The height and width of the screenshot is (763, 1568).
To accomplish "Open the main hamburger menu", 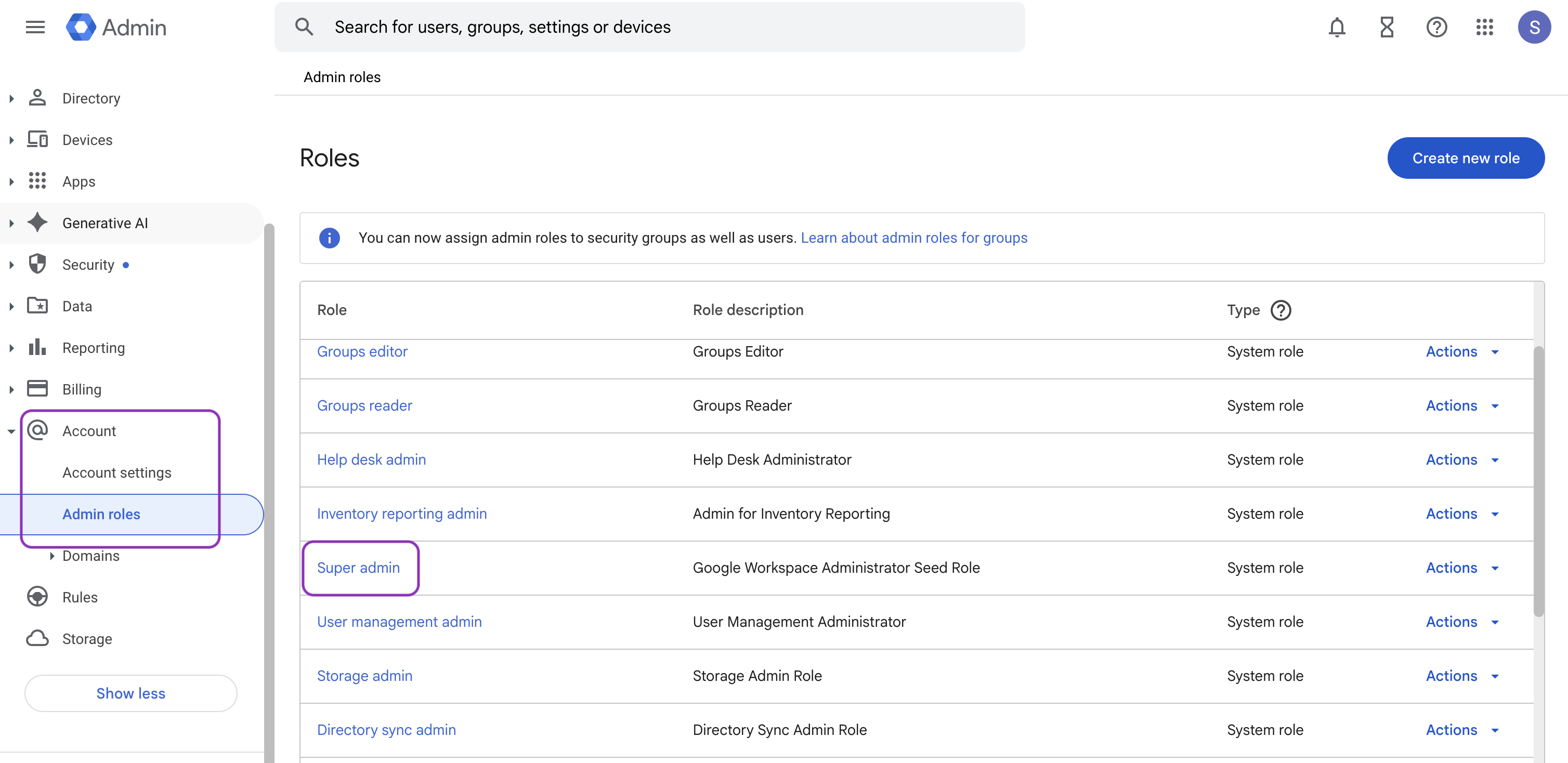I will [35, 27].
